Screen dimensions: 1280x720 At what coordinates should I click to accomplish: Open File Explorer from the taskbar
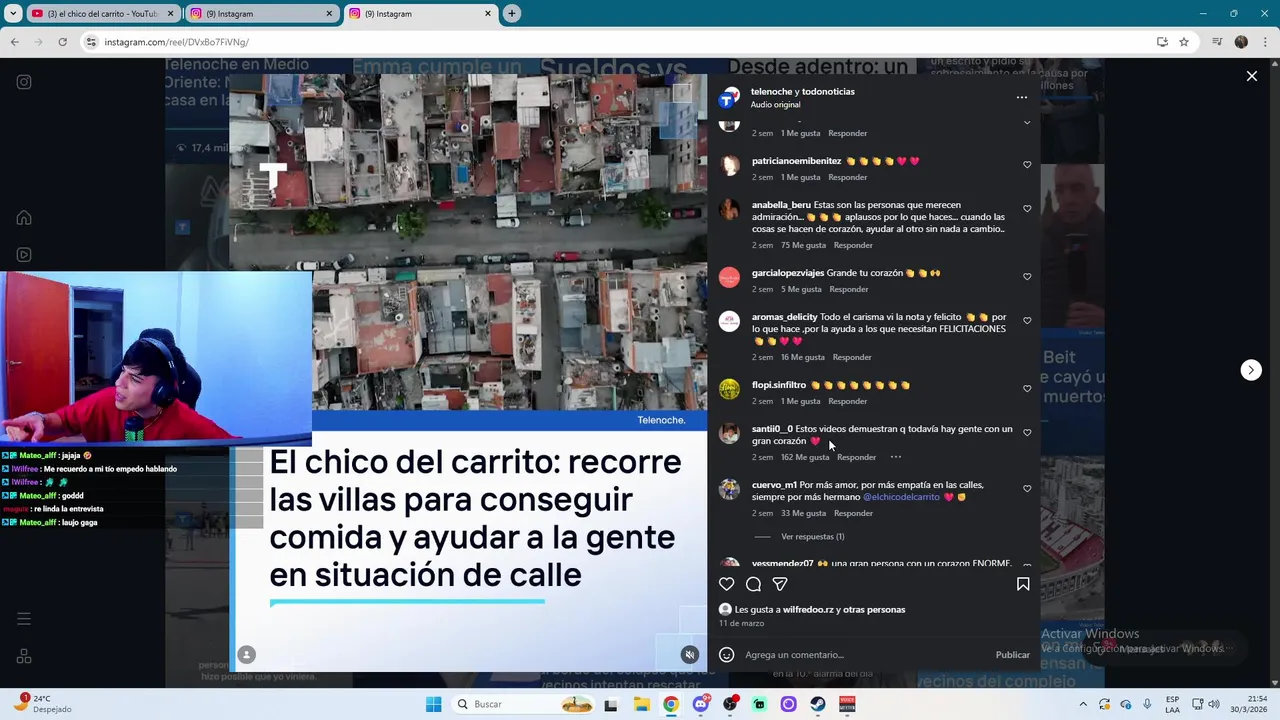pyautogui.click(x=641, y=704)
